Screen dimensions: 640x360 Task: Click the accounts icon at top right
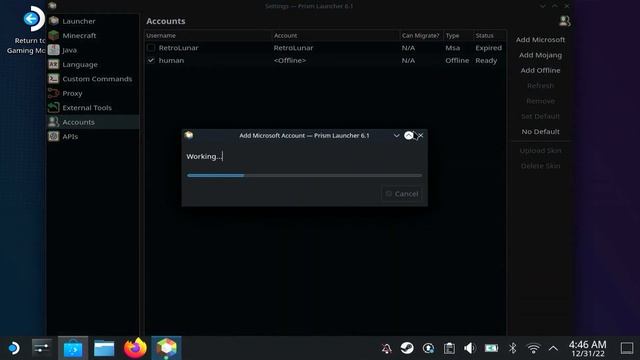[x=564, y=21]
